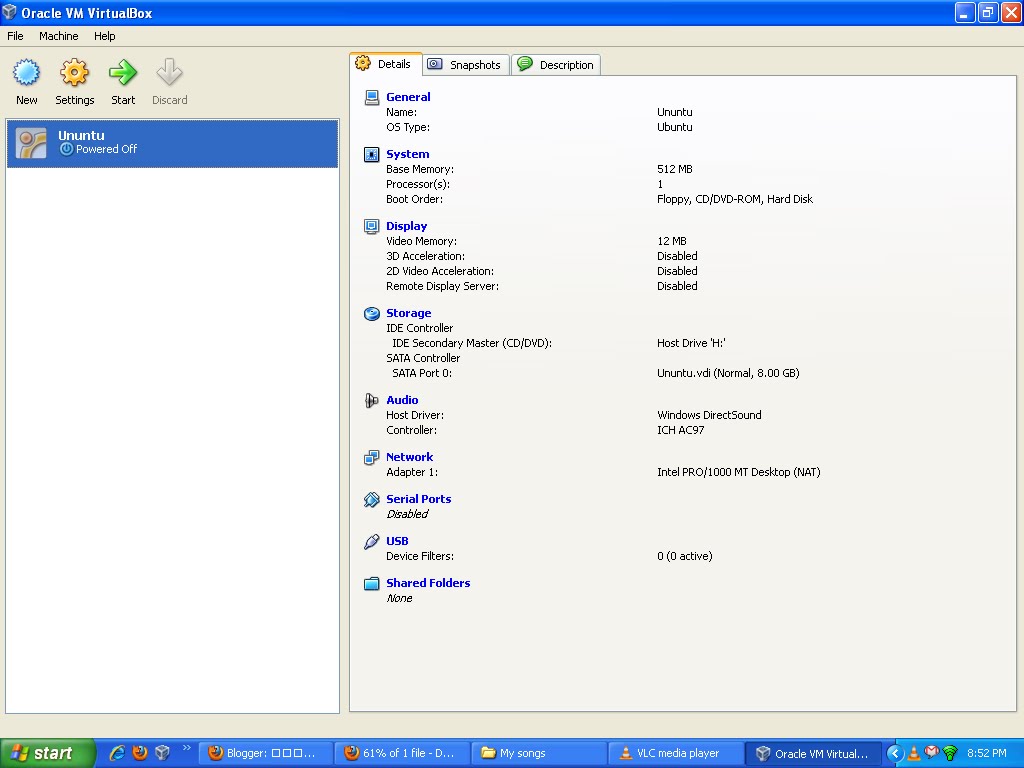Screen dimensions: 1024x768
Task: Start the VM with the green arrow
Action: [x=123, y=72]
